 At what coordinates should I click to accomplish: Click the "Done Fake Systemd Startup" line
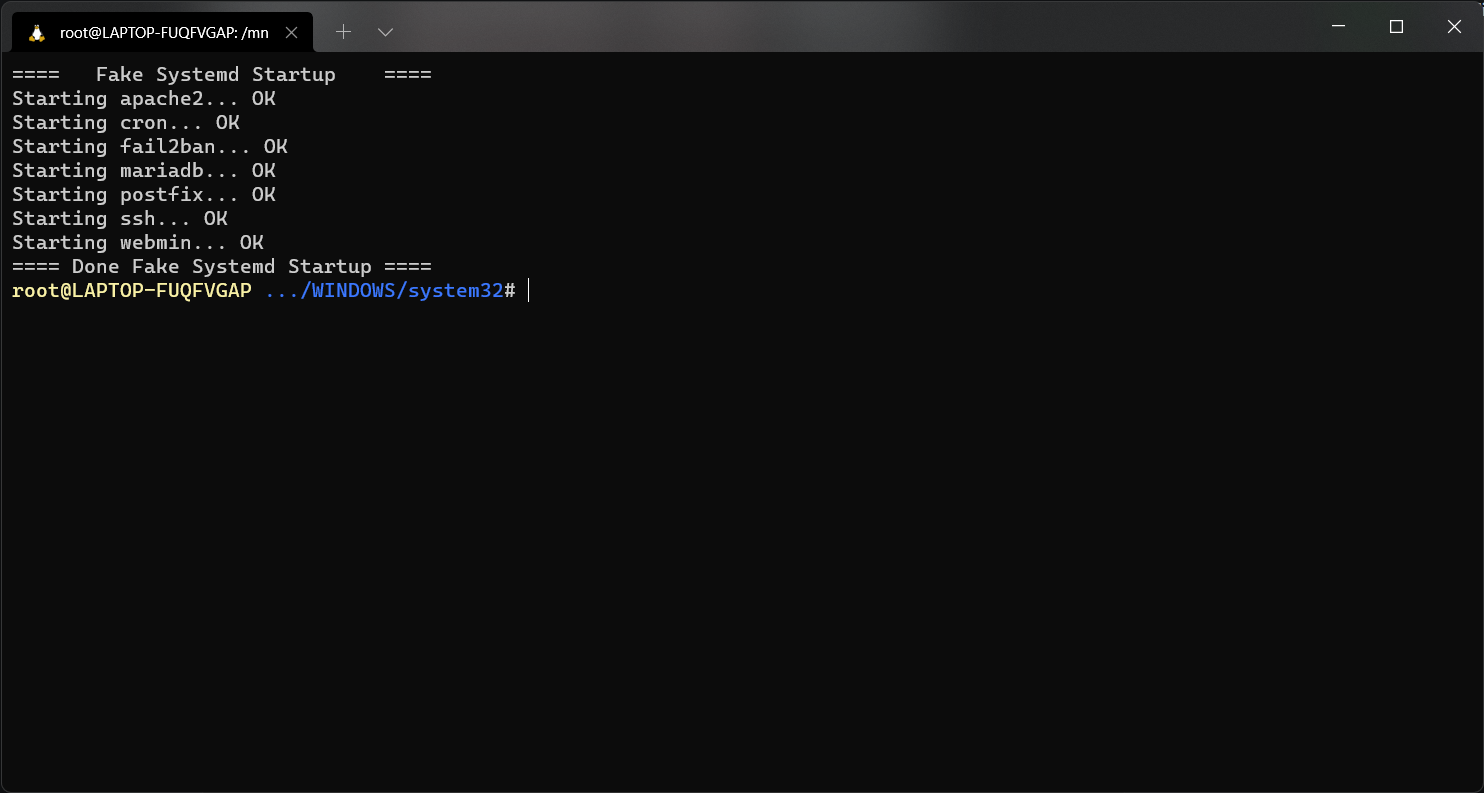pyautogui.click(x=221, y=267)
